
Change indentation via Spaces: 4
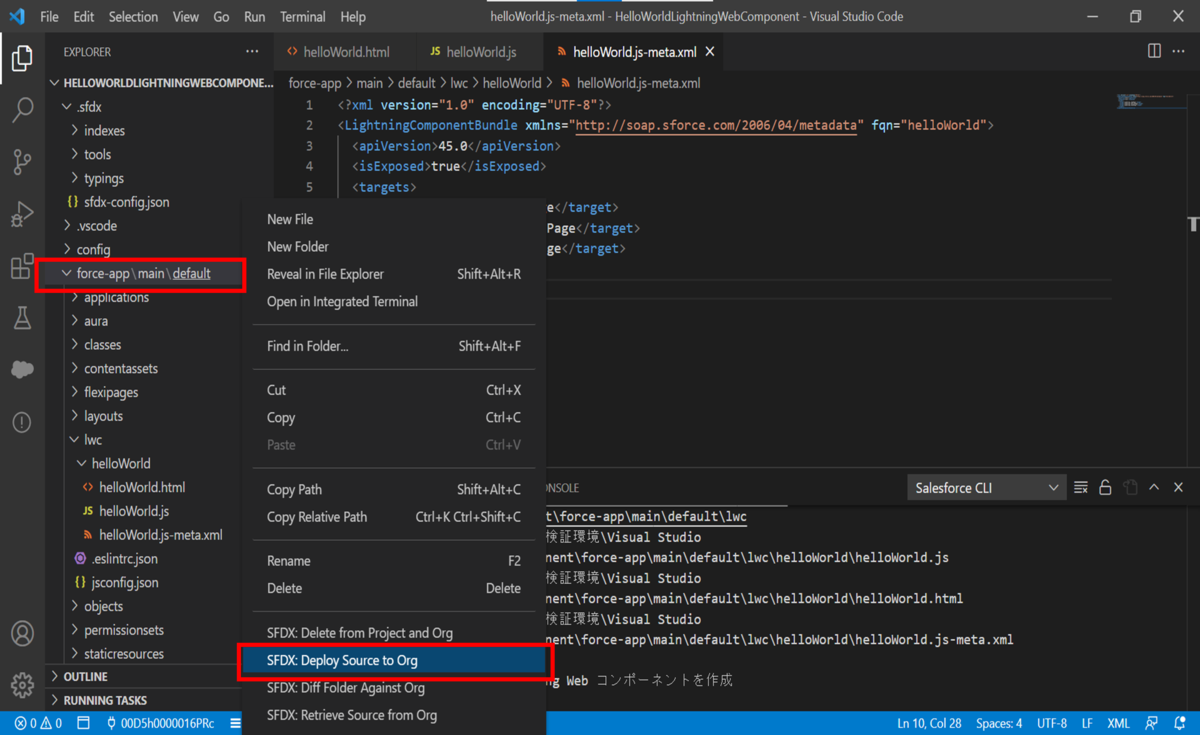click(x=998, y=723)
